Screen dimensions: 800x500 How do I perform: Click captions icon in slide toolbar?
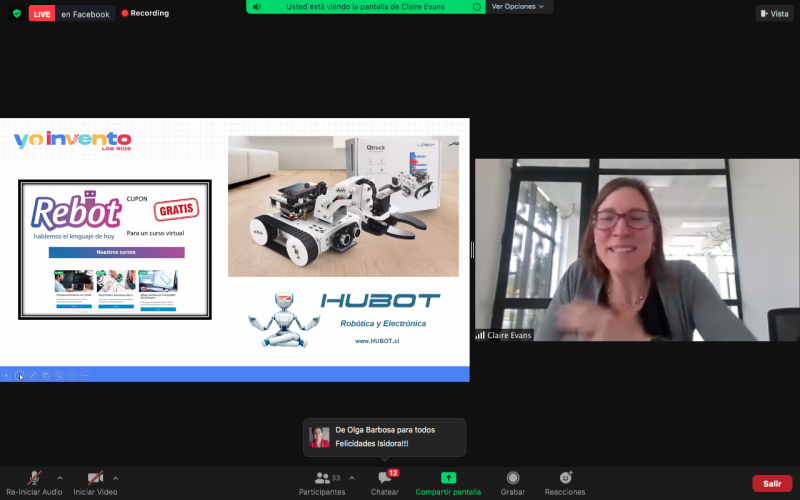click(x=72, y=376)
